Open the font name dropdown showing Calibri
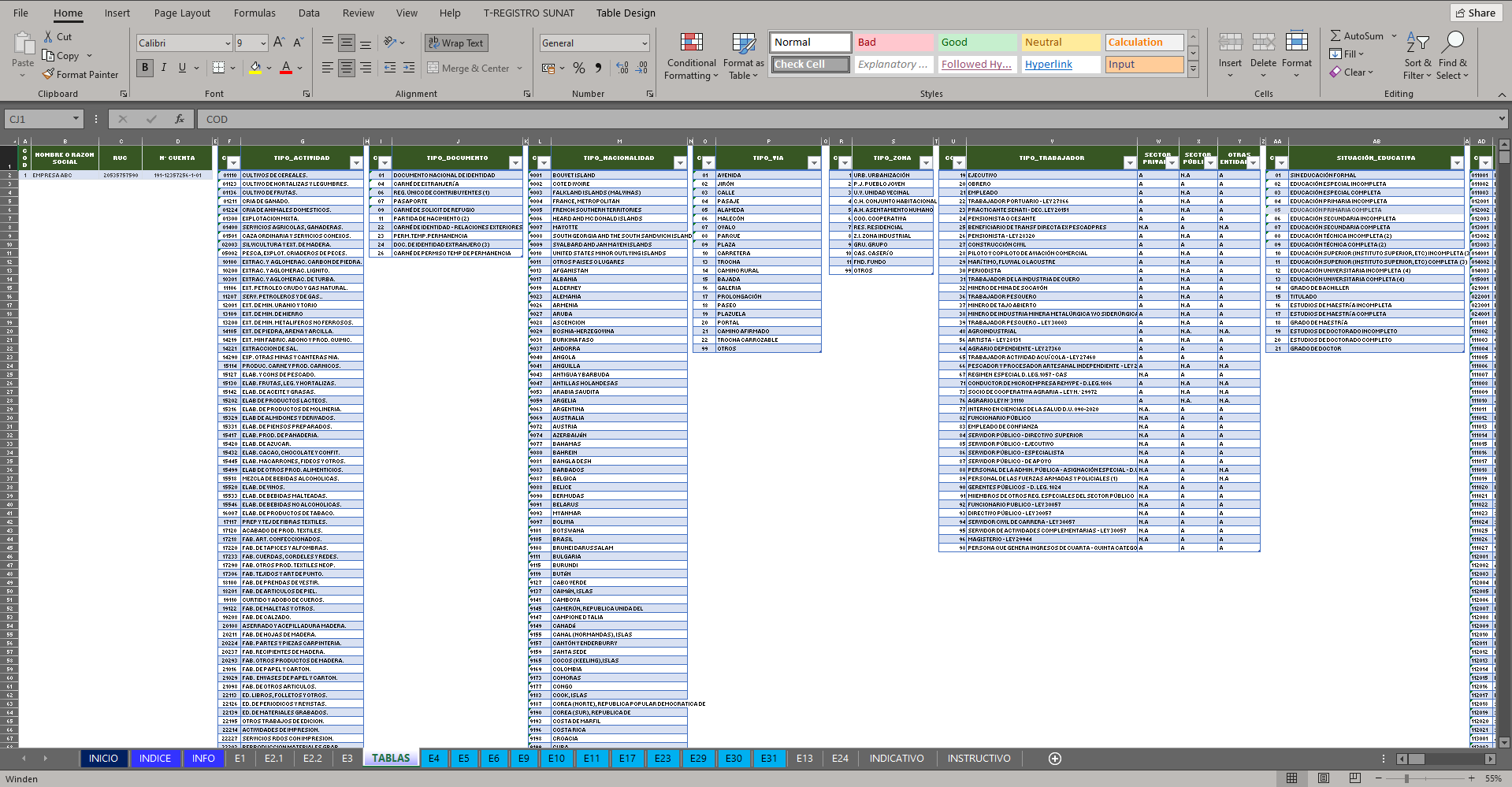1512x787 pixels. point(228,43)
